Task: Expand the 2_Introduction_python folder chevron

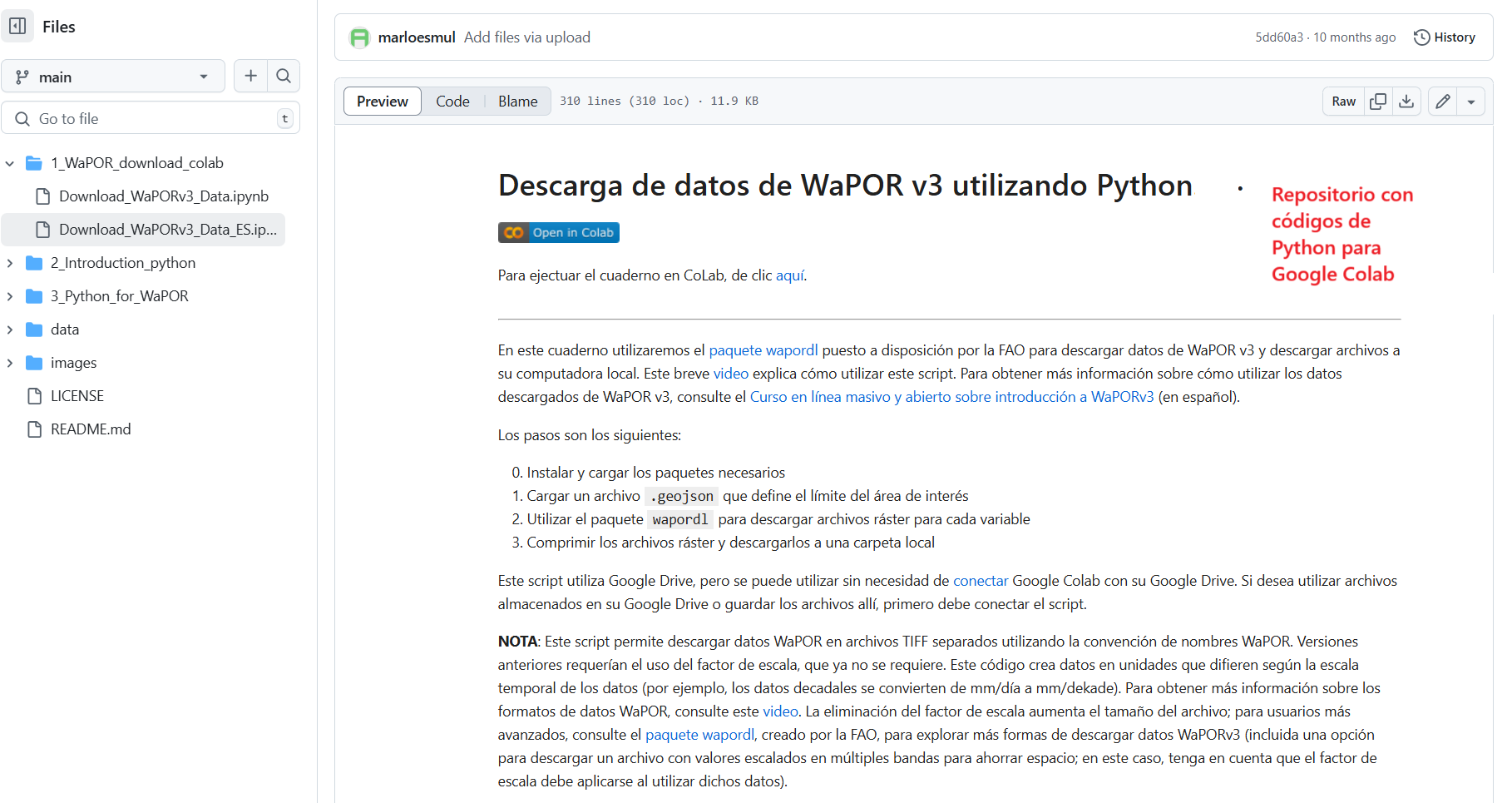Action: pos(10,263)
